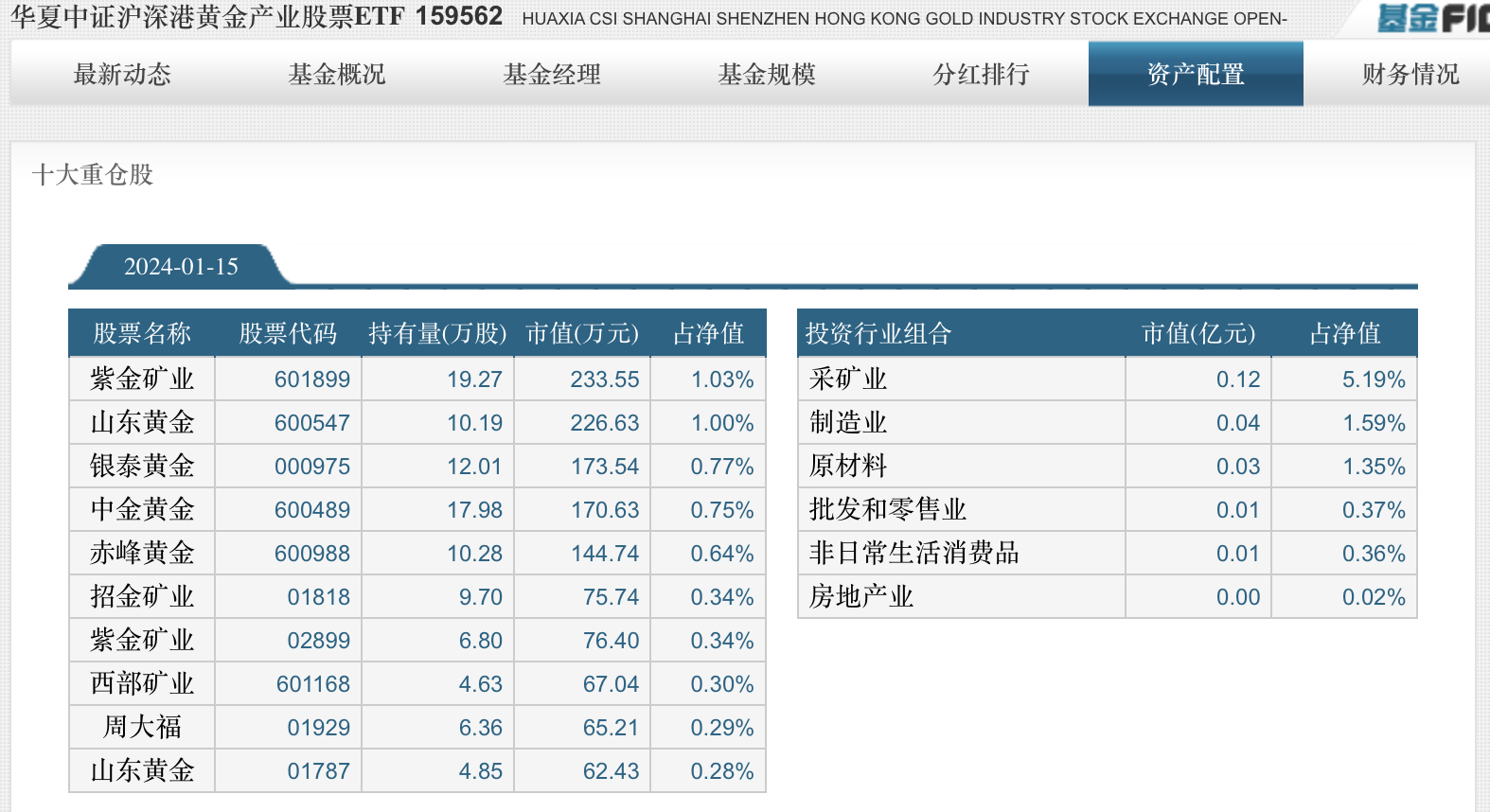Click stock code 601168
This screenshot has width=1490, height=812.
312,684
